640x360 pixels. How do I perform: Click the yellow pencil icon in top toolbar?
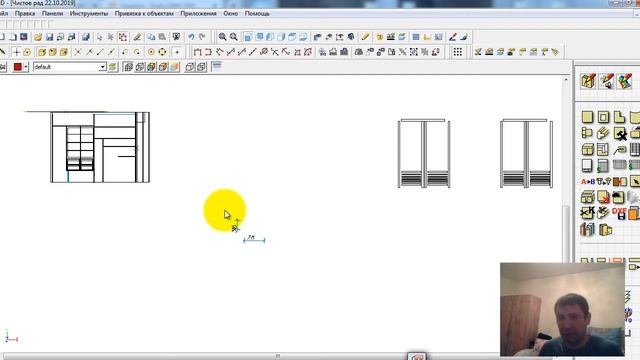pos(366,37)
